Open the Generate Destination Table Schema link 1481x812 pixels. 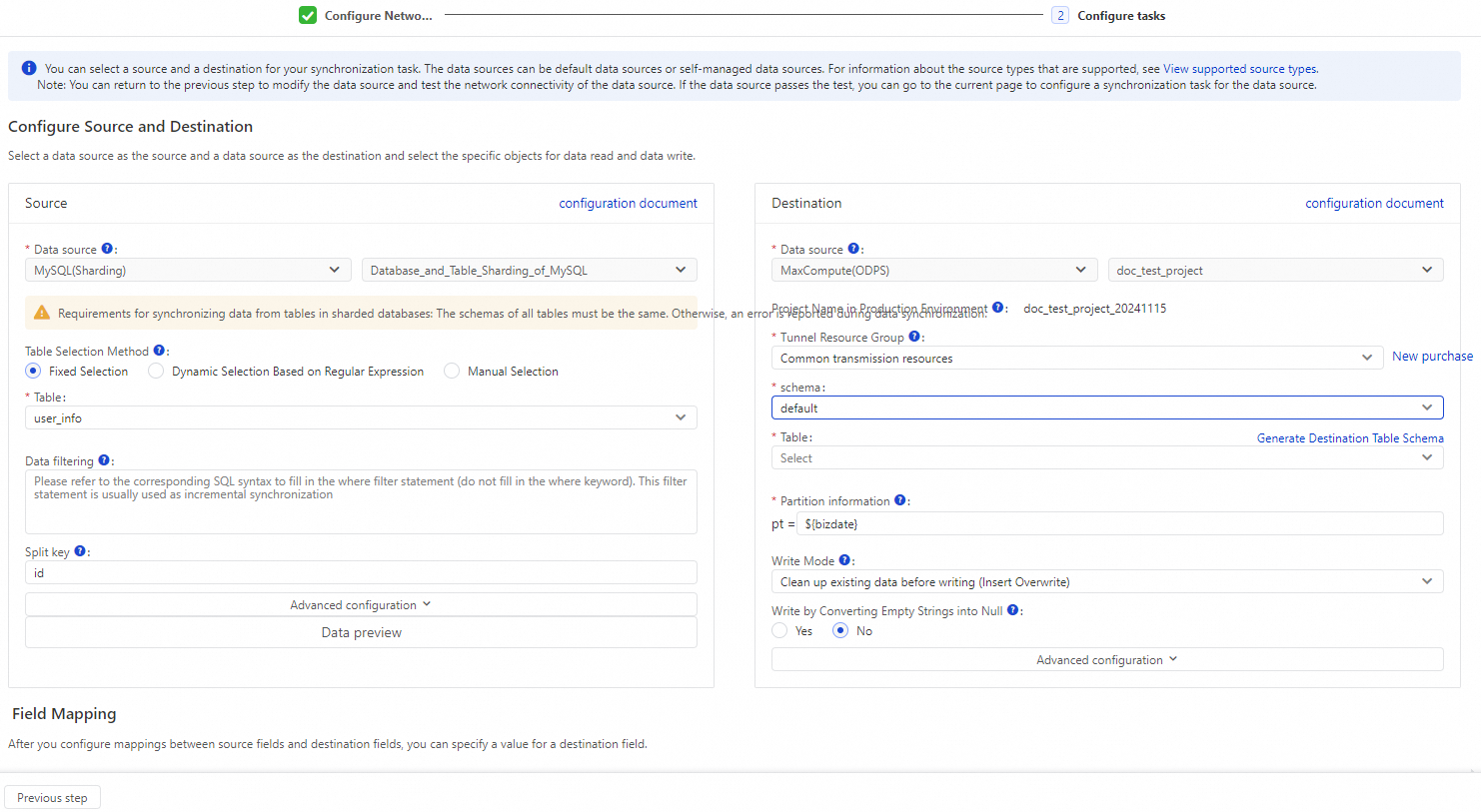click(x=1349, y=437)
